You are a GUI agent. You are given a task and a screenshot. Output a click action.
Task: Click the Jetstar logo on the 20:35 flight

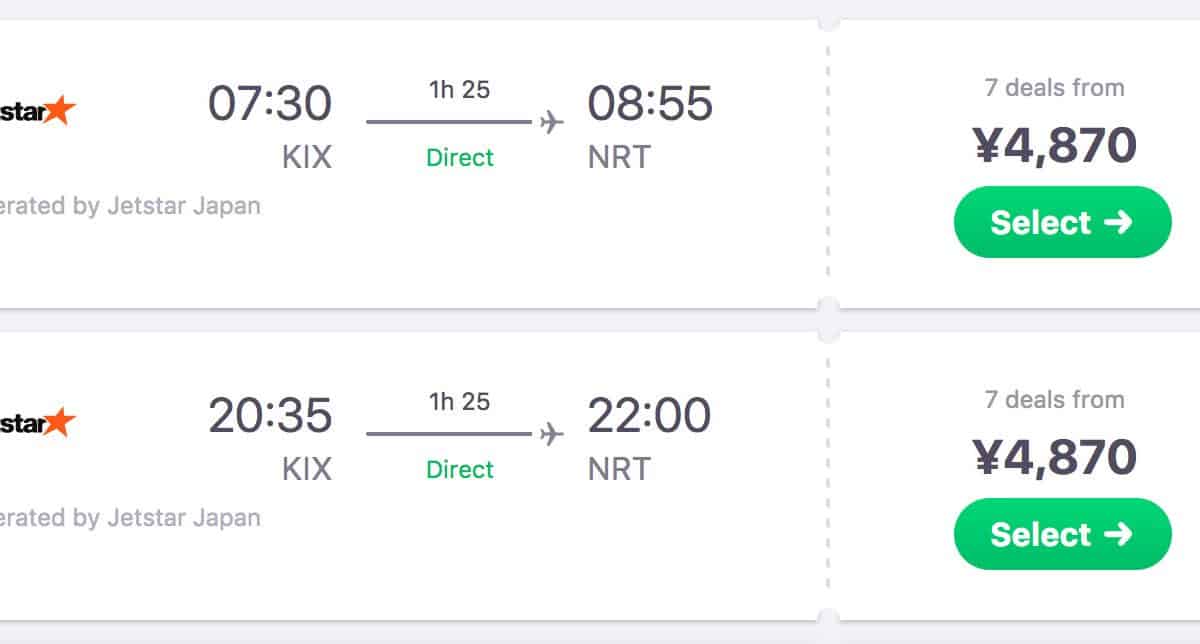pos(40,422)
